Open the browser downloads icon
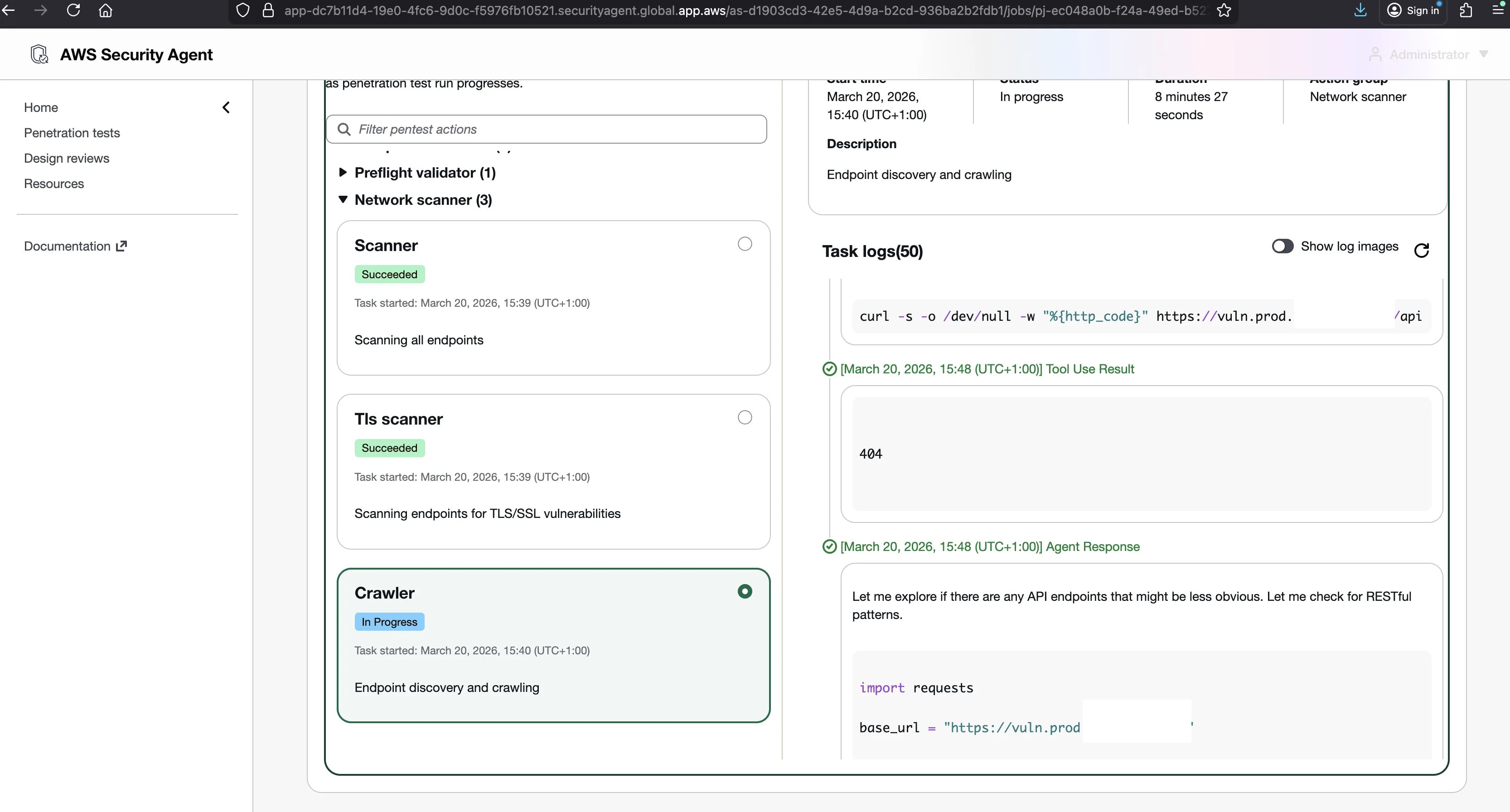This screenshot has width=1510, height=812. 1360,10
